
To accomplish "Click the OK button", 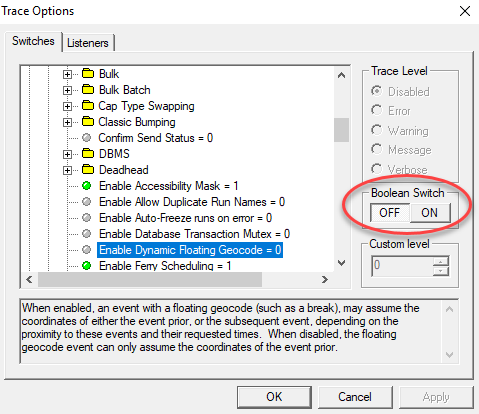I will (x=274, y=397).
